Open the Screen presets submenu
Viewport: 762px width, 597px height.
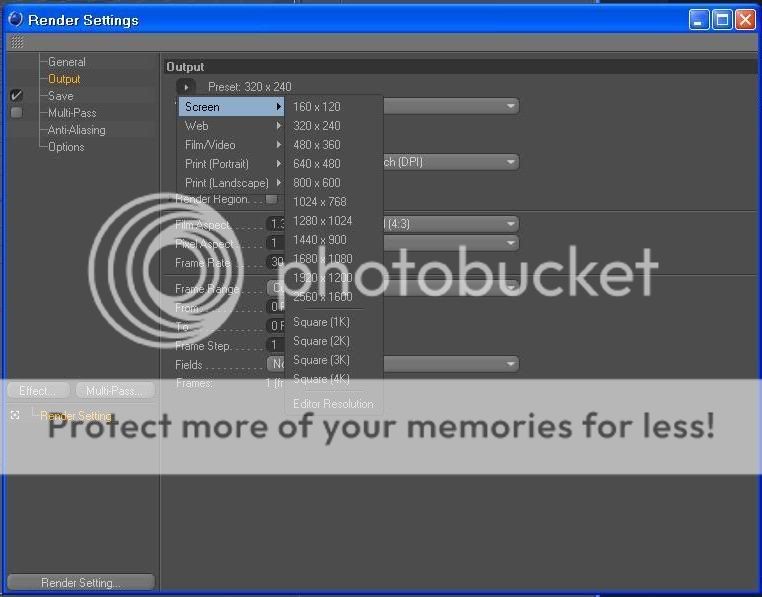231,106
